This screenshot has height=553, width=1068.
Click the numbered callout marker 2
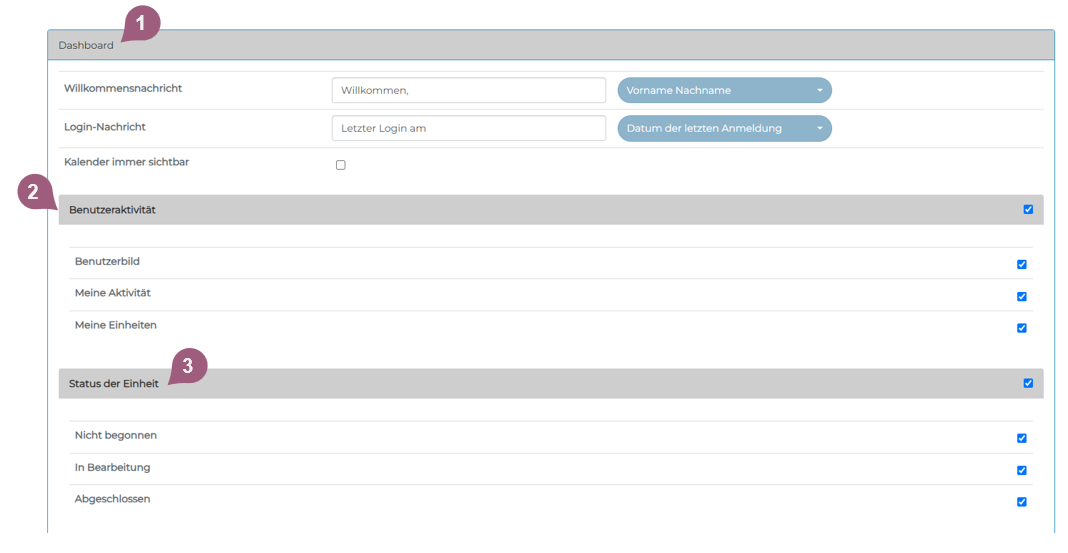coord(35,192)
